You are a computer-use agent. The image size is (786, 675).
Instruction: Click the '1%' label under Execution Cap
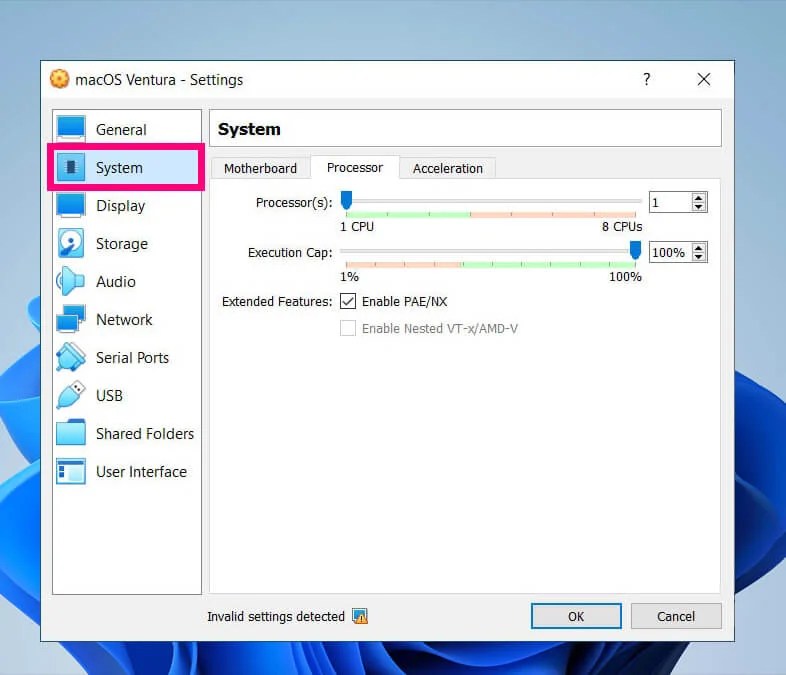349,277
